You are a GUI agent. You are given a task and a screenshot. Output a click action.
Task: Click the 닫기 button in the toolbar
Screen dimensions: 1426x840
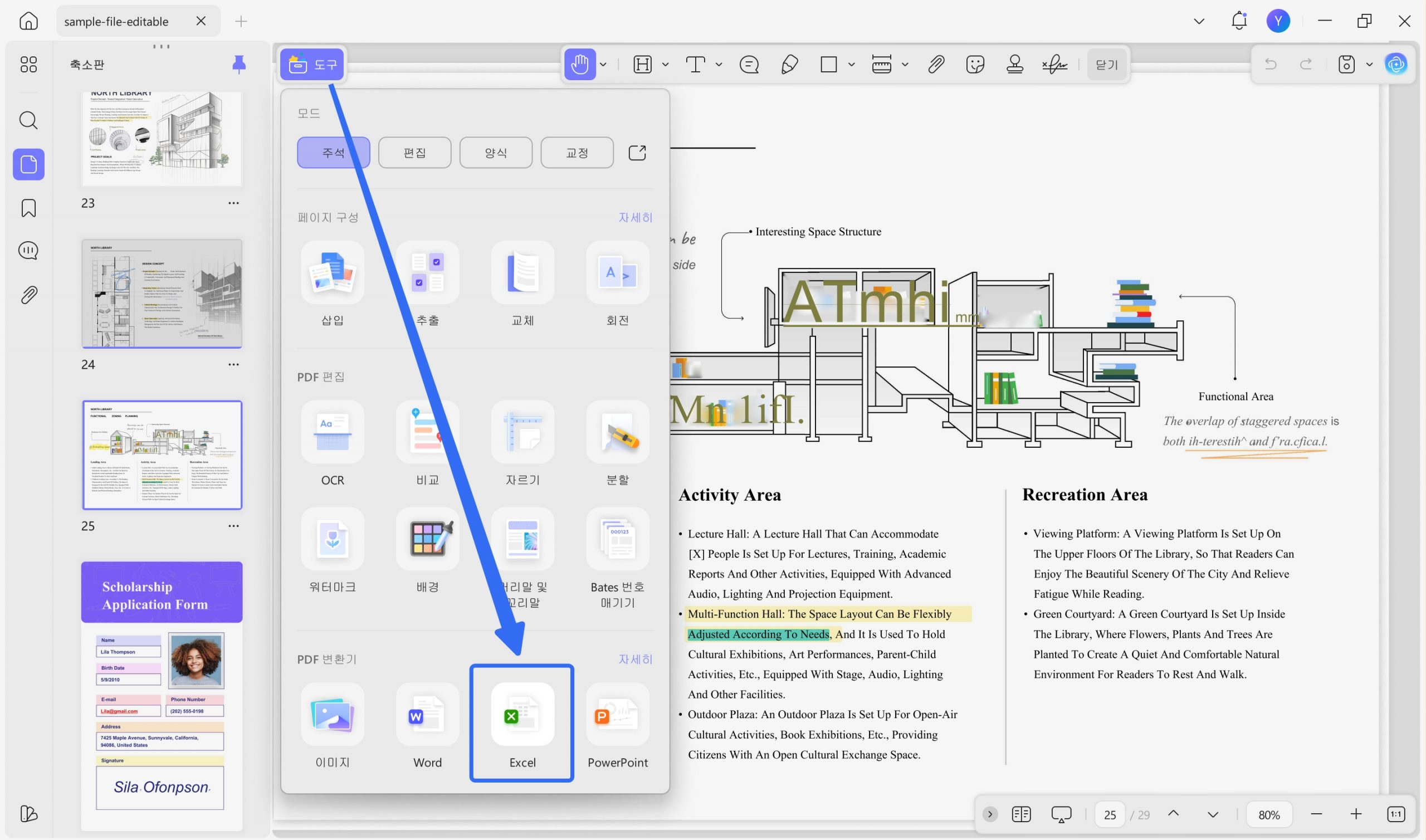point(1106,65)
